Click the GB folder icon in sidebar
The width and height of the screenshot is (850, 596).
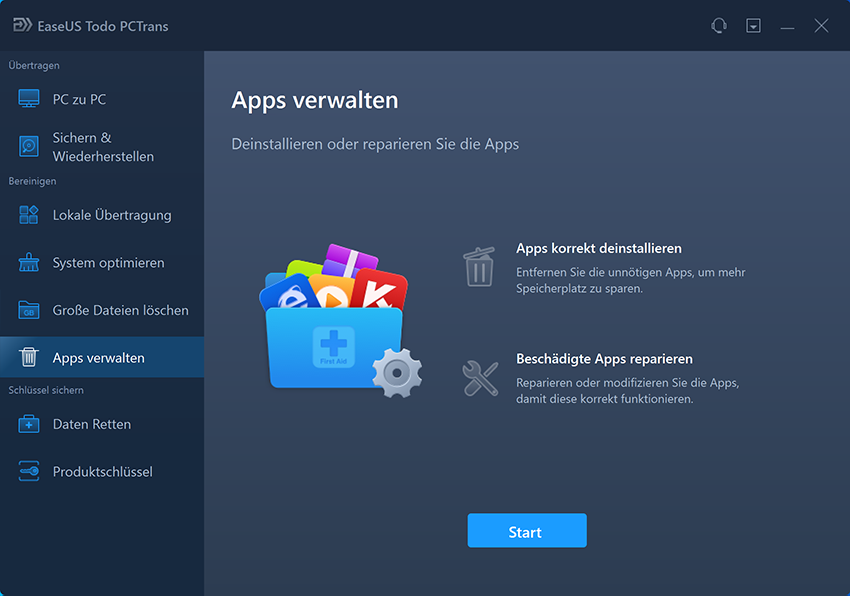click(x=29, y=311)
